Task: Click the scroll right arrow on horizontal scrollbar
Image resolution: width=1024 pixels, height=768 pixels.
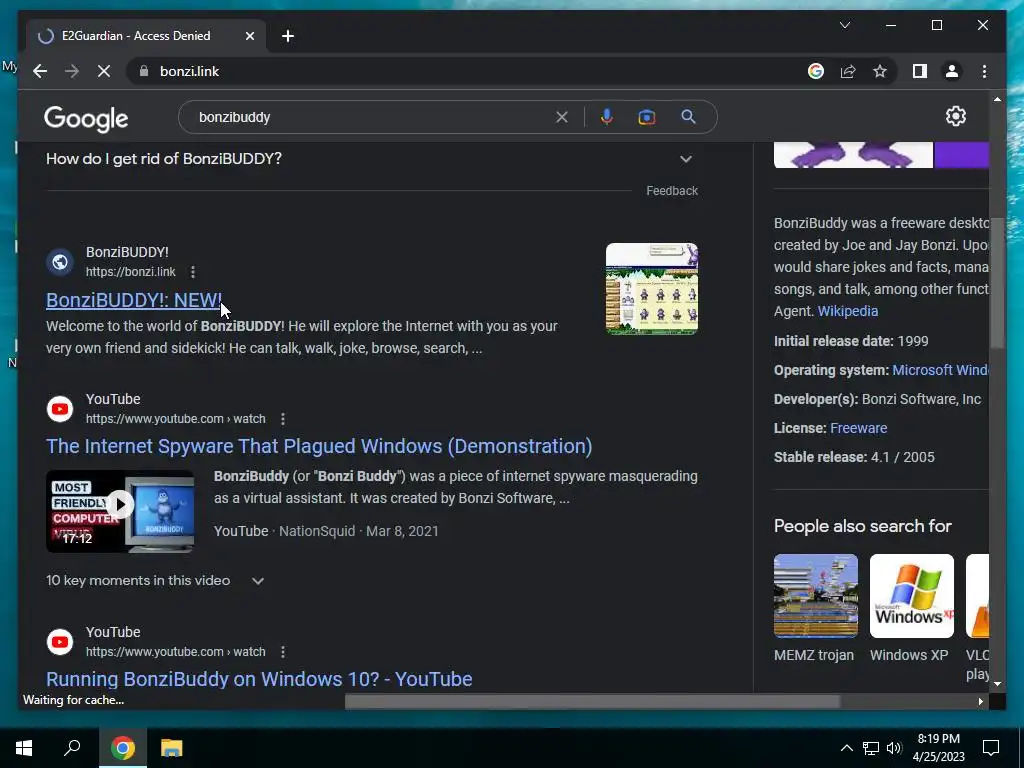Action: pyautogui.click(x=980, y=701)
